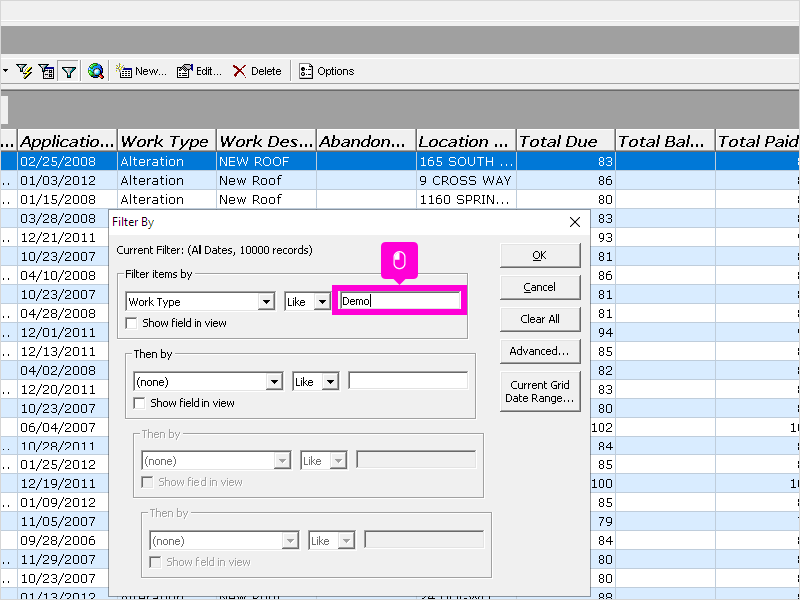Screen dimensions: 800x600
Task: Tick Show field in view under first Then by
Action: point(139,403)
